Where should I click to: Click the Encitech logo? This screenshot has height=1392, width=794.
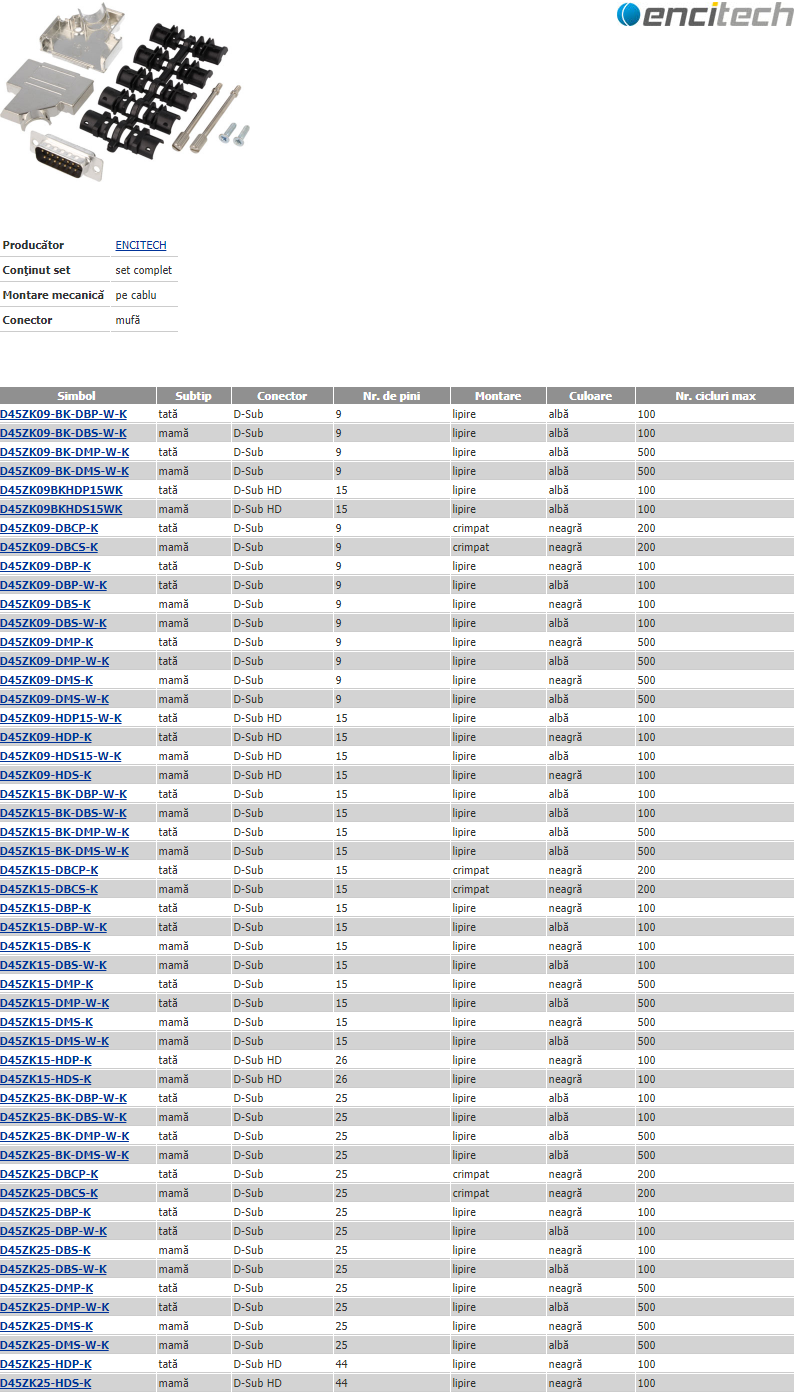coord(704,14)
